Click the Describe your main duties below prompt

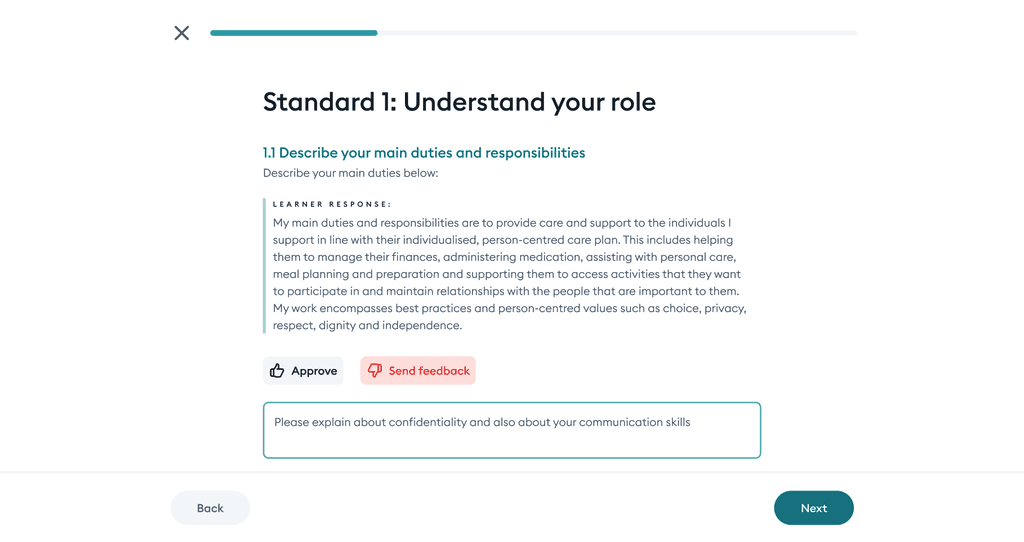(351, 173)
